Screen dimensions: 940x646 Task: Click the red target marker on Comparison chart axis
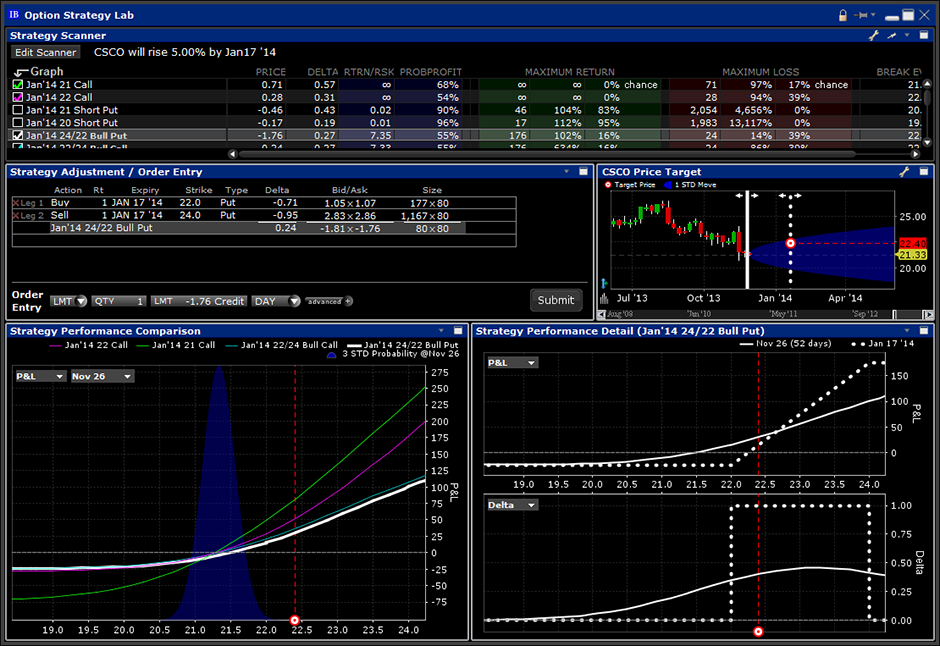294,620
